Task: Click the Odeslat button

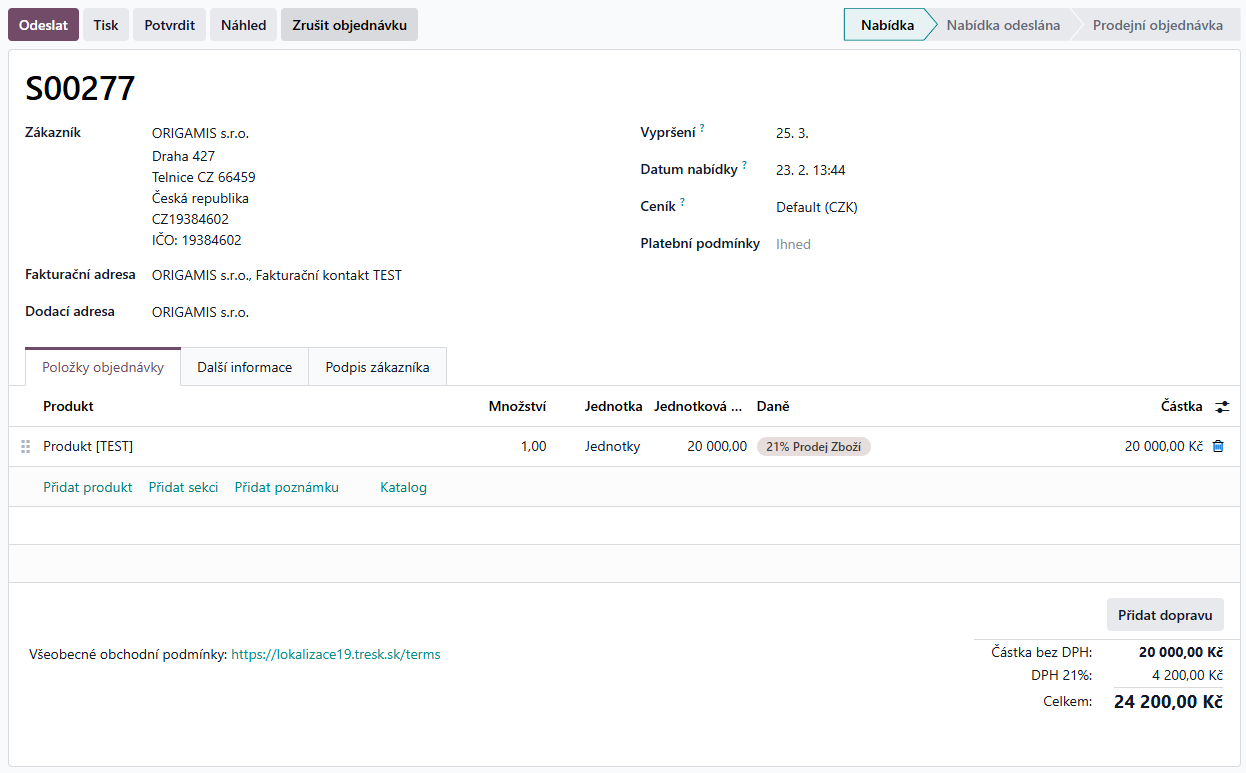Action: coord(43,25)
